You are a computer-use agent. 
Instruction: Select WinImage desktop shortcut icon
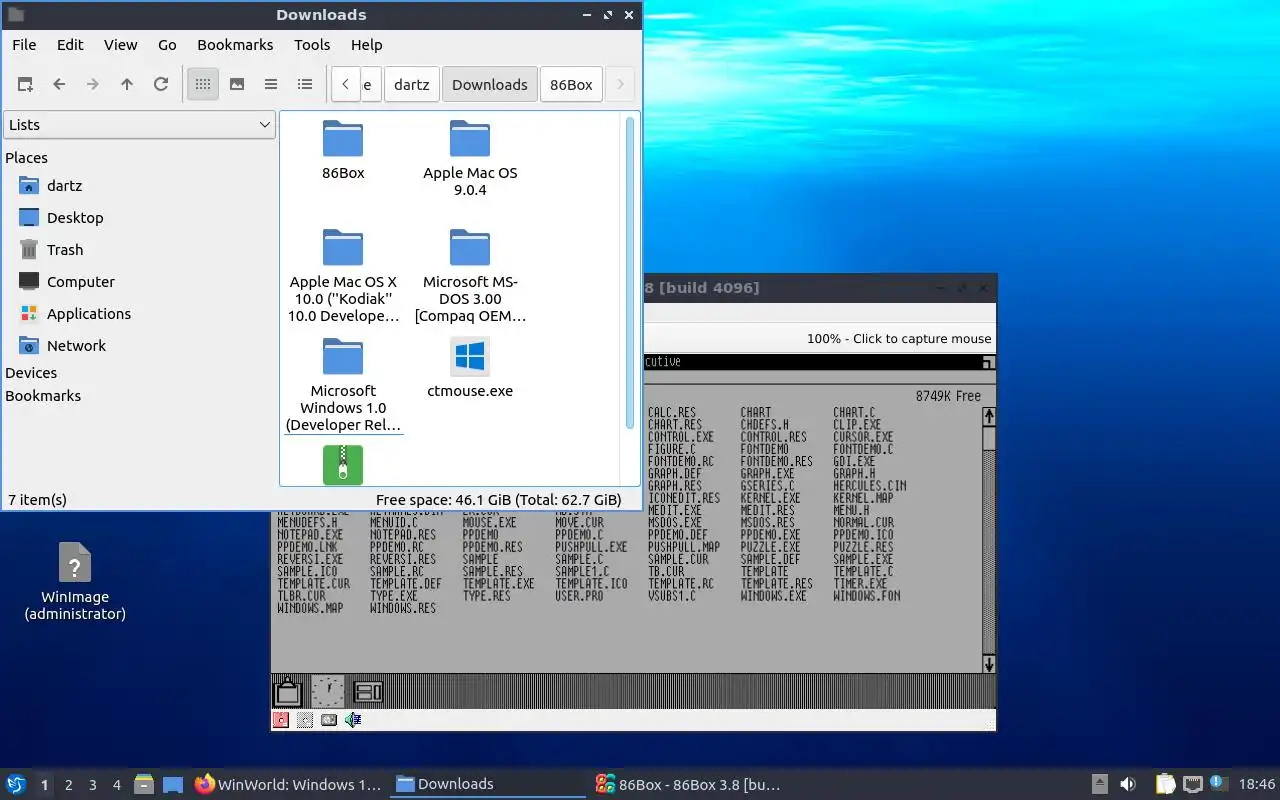(x=75, y=563)
